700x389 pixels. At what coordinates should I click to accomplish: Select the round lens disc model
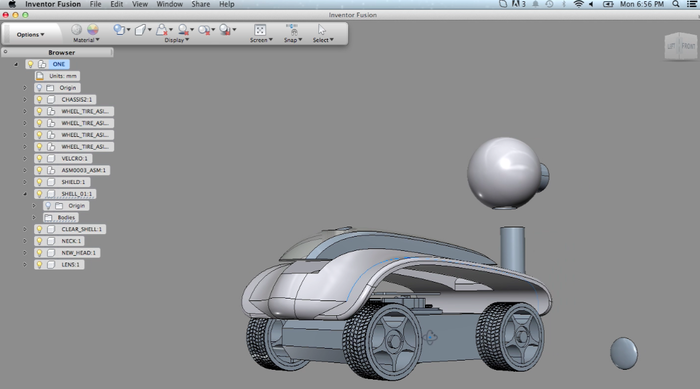point(624,353)
